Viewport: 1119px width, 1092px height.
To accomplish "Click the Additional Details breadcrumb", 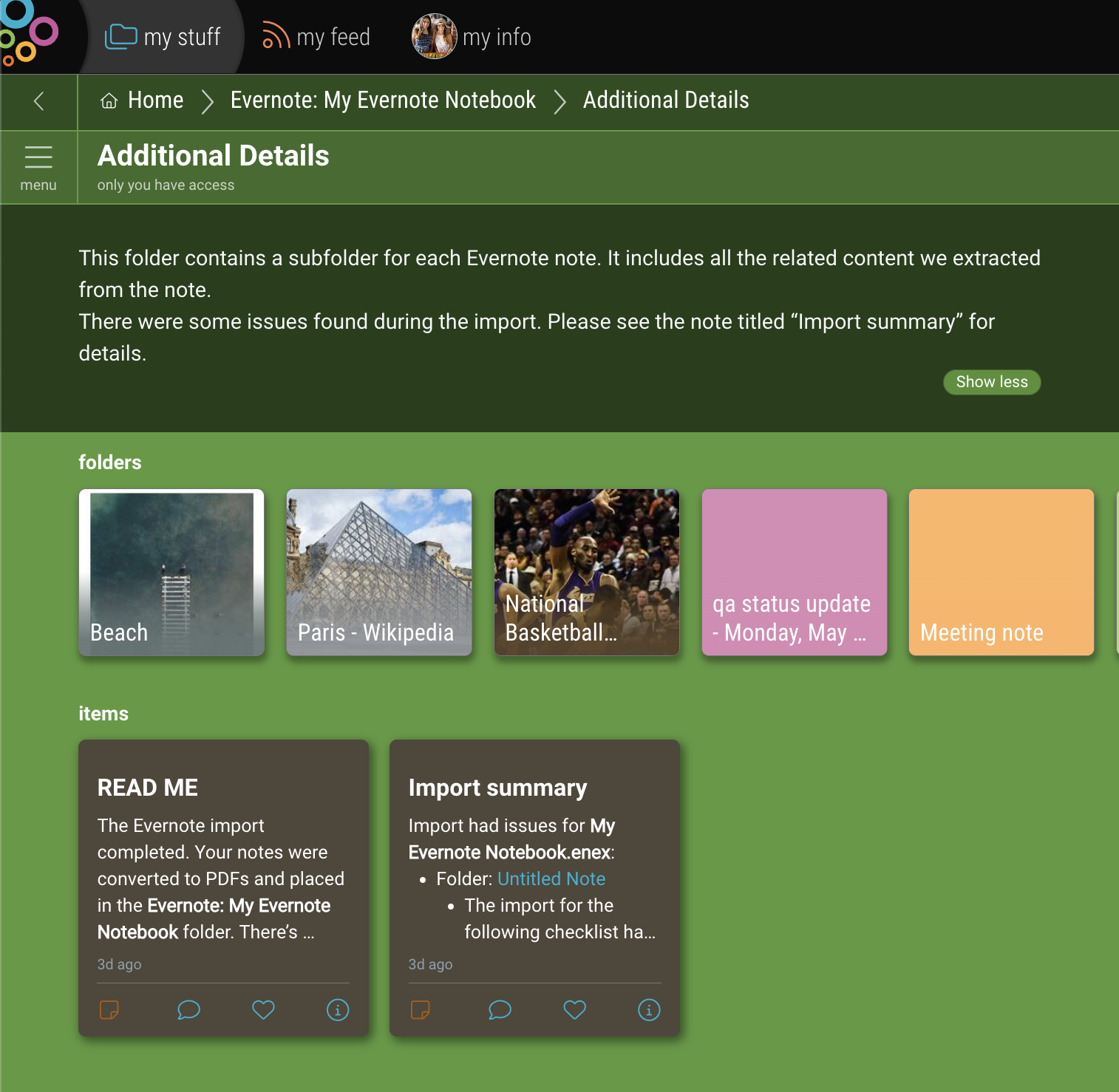I will point(666,100).
